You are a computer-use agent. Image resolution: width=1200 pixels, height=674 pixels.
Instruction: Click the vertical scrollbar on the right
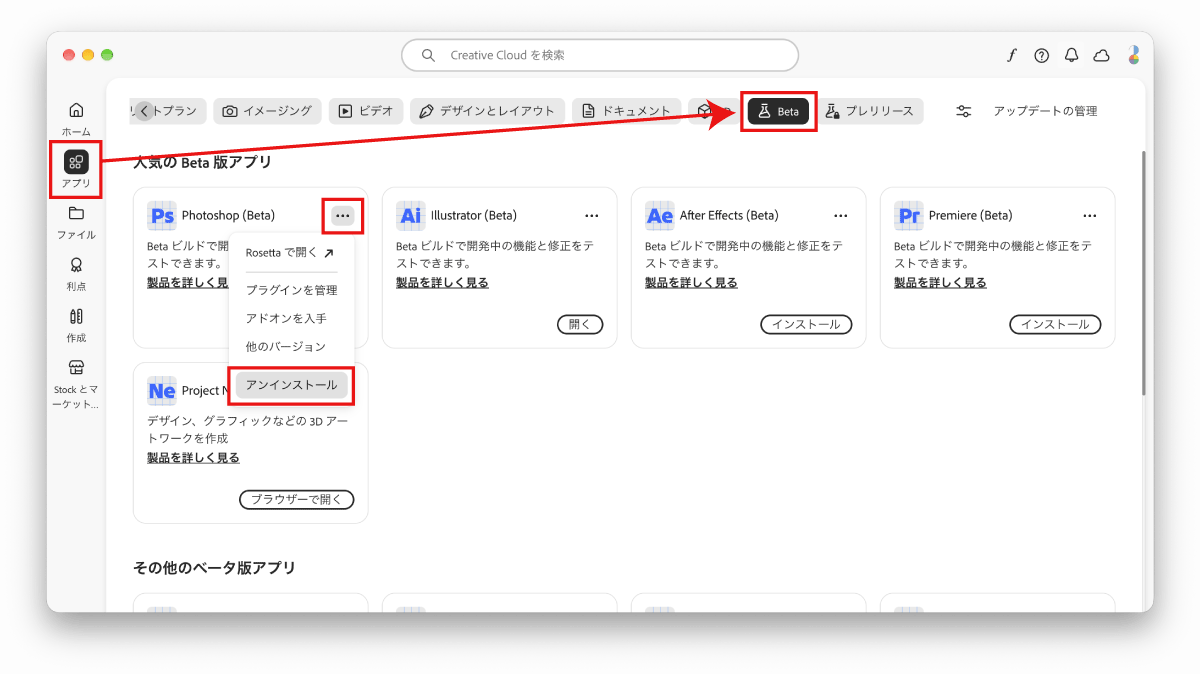[1144, 272]
